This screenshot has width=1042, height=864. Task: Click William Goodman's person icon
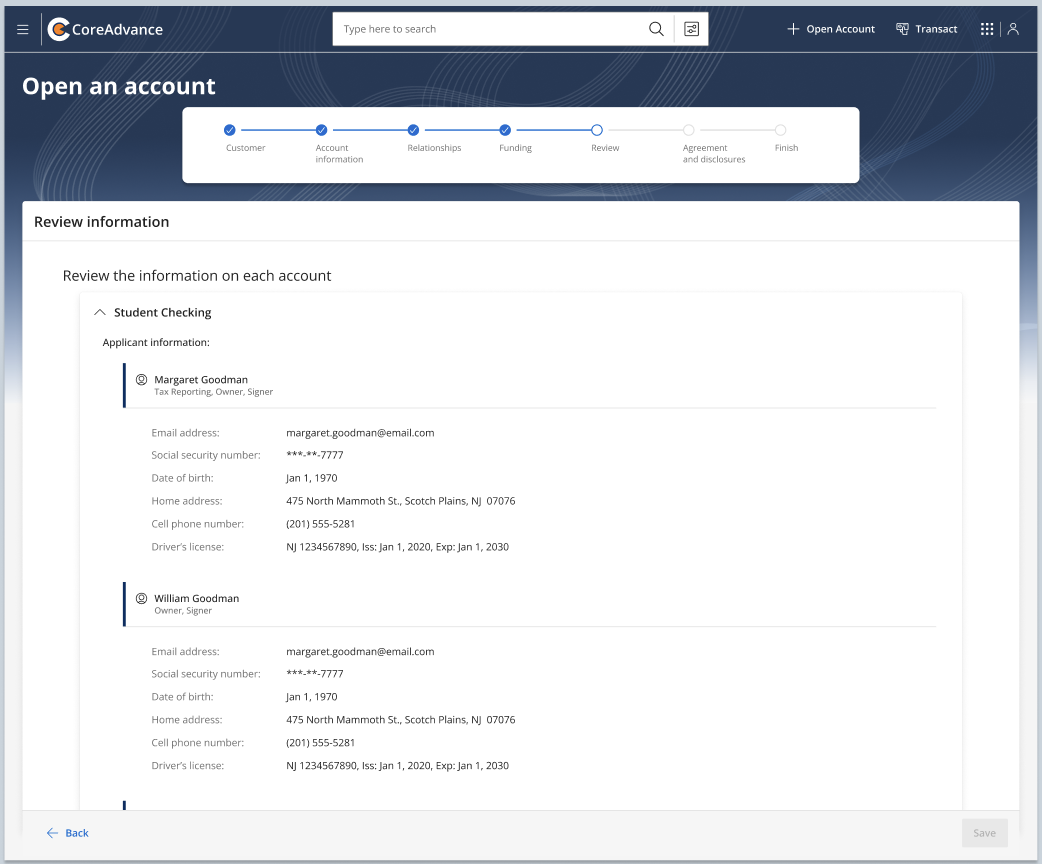point(142,598)
